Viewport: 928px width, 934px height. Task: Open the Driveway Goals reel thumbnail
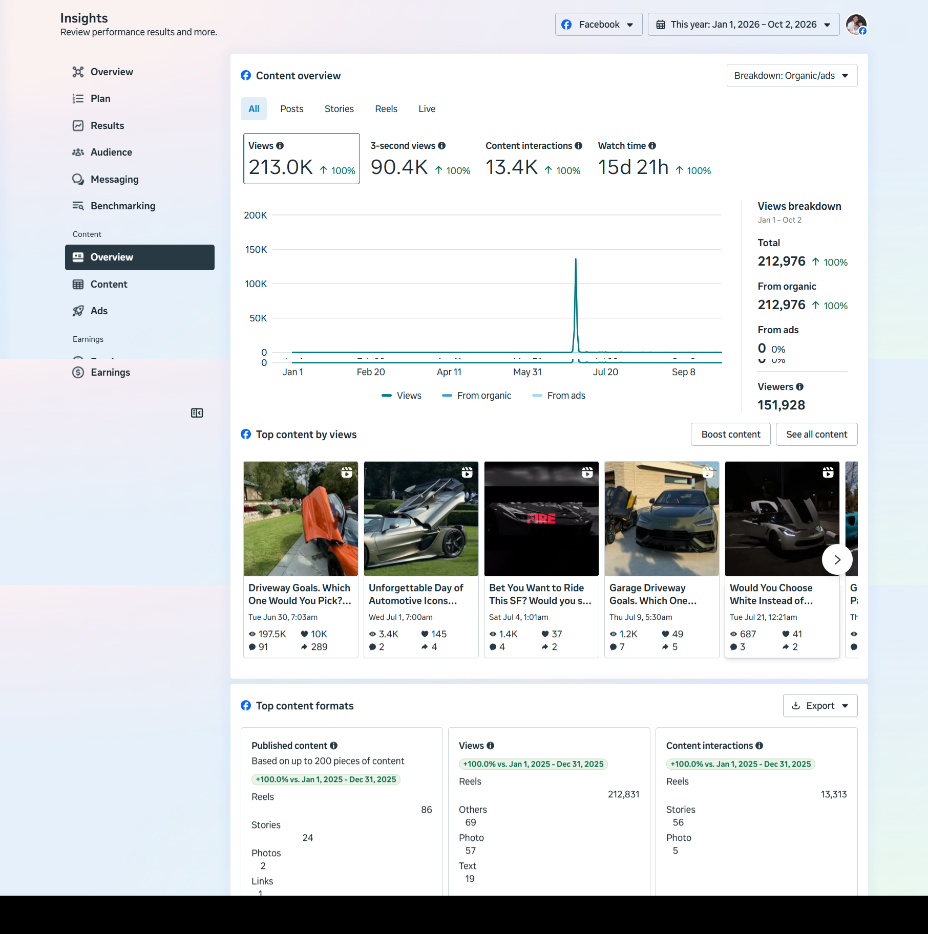click(x=301, y=519)
